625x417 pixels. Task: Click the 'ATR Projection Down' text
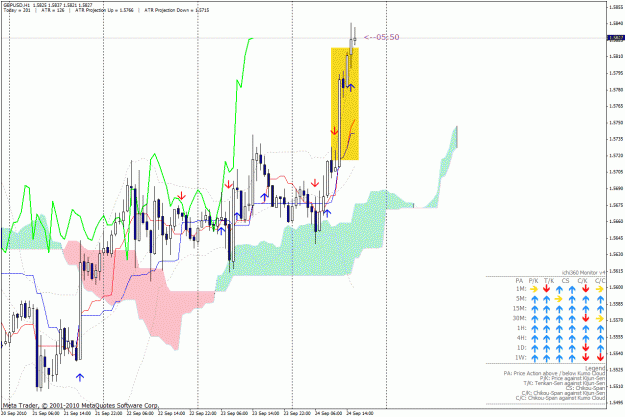(167, 10)
